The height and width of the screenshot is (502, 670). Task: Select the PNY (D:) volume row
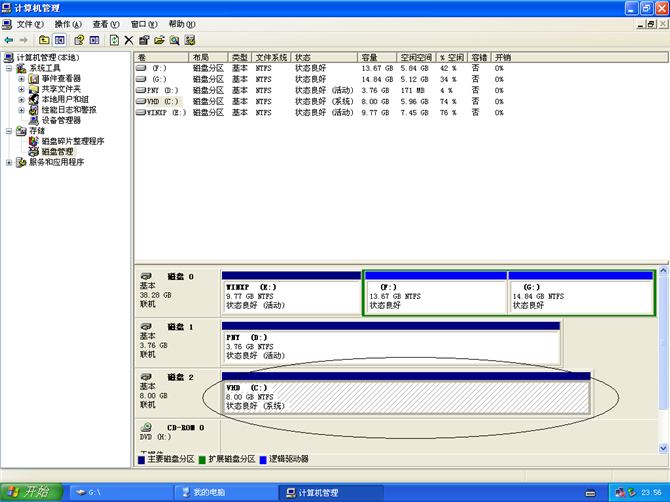pyautogui.click(x=158, y=90)
